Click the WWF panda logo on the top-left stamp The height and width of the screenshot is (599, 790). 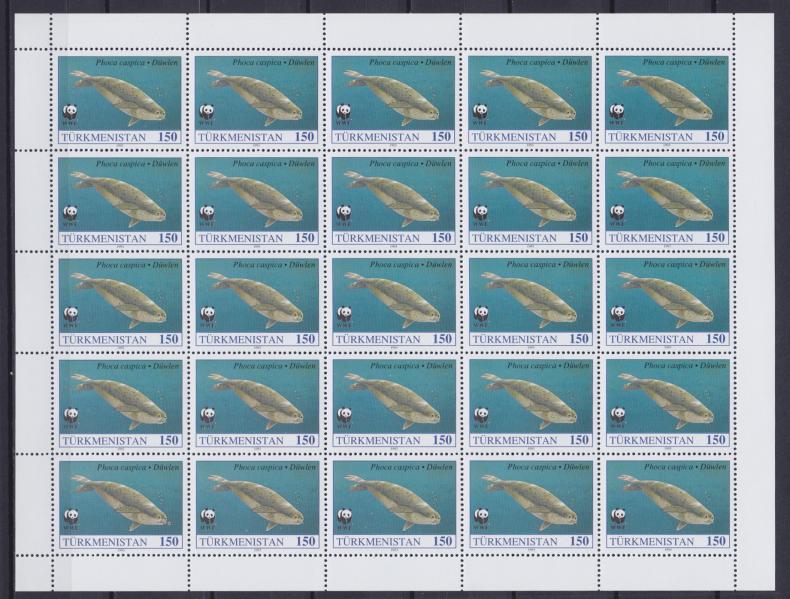point(69,112)
